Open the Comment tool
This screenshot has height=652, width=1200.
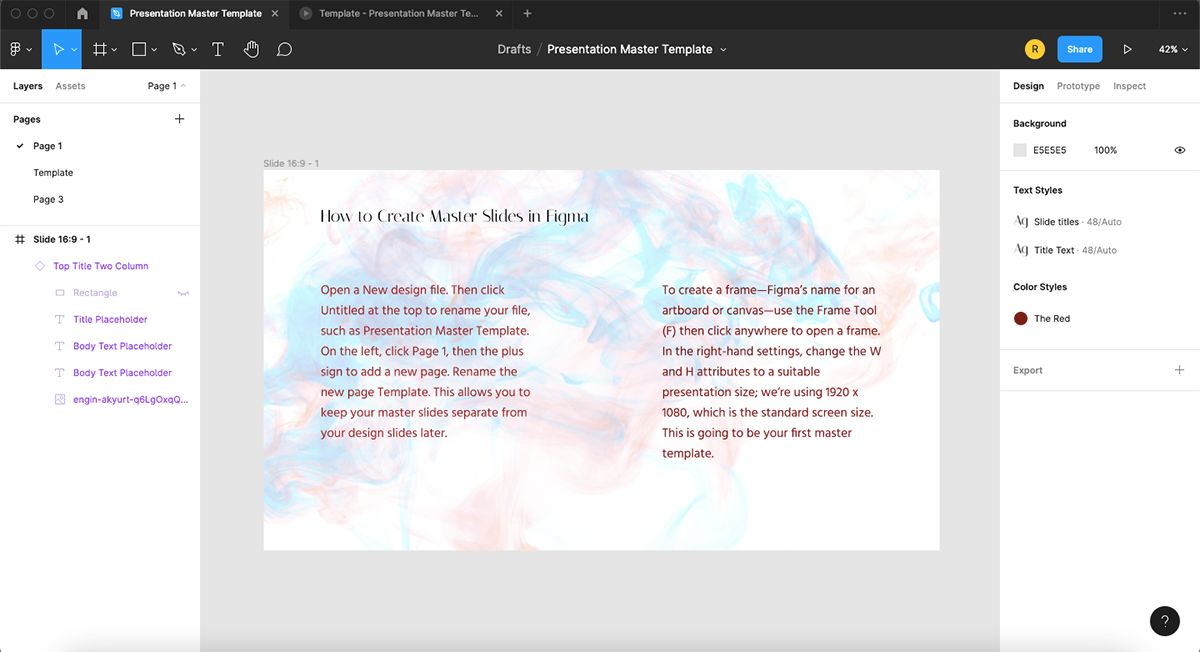(285, 48)
